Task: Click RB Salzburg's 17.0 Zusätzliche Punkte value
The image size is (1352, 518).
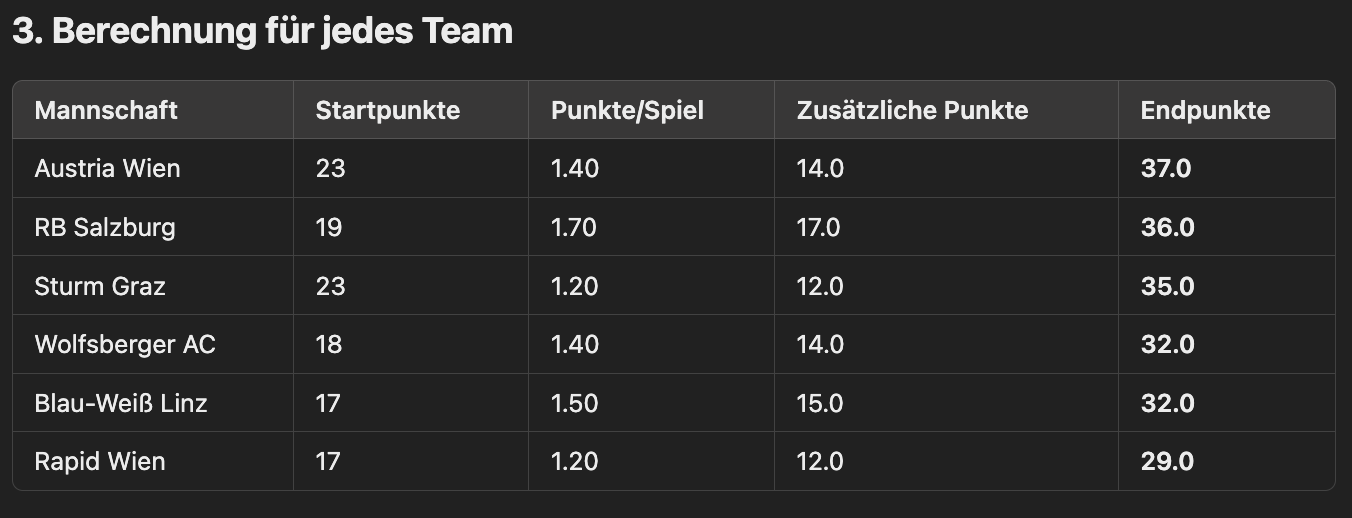Action: pos(819,227)
